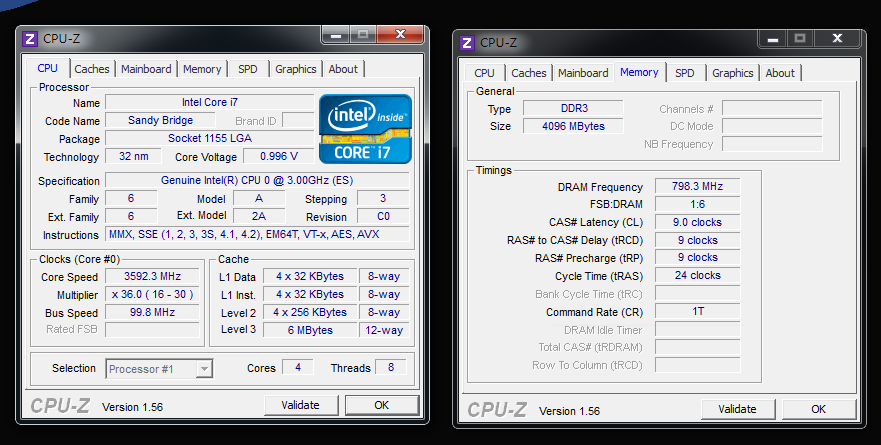This screenshot has width=881, height=445.
Task: Click the DRAM Frequency value '798.3 MHz'
Action: tap(697, 186)
